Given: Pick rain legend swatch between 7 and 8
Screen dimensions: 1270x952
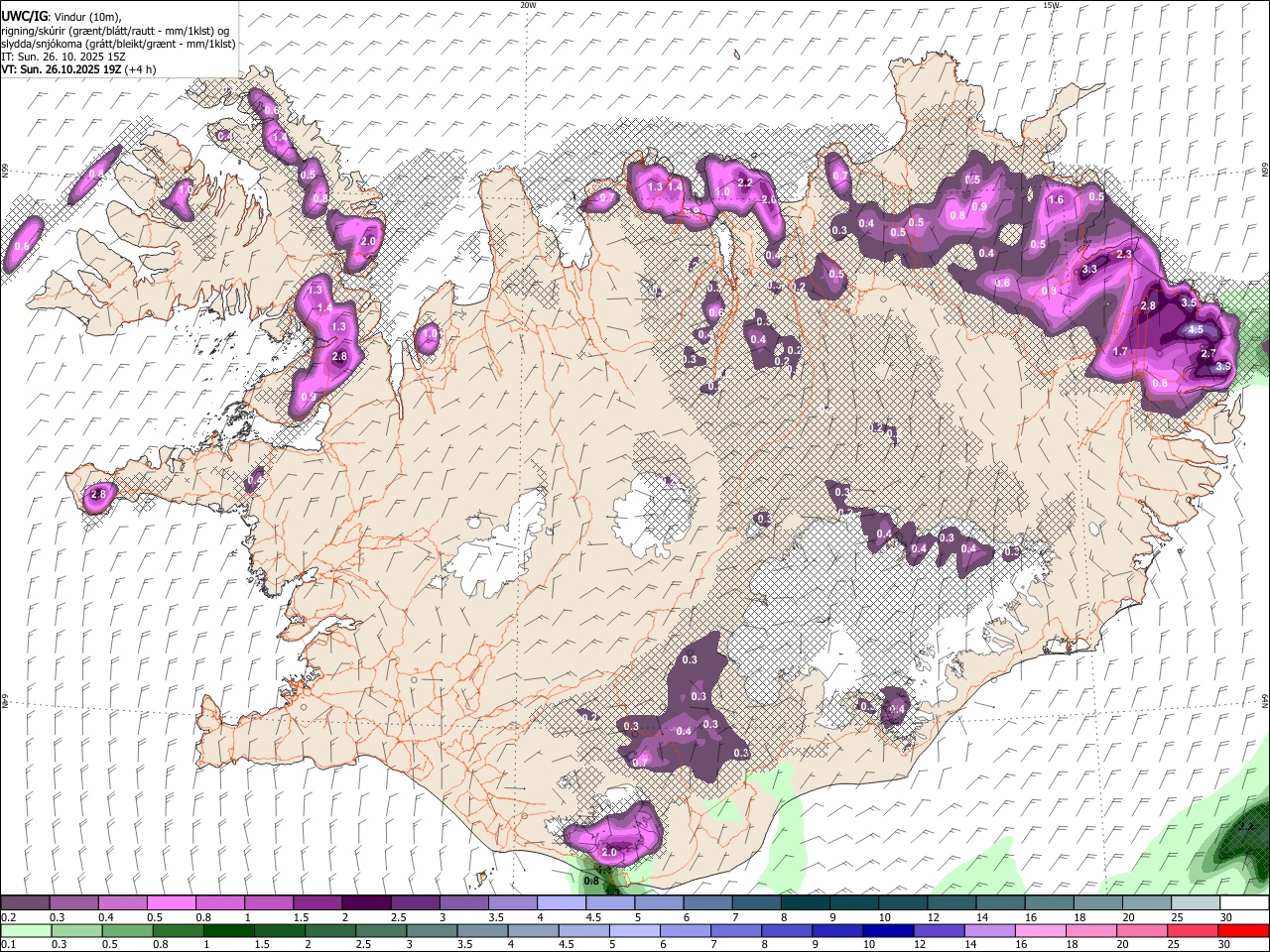Looking at the screenshot, I should pyautogui.click(x=734, y=930).
